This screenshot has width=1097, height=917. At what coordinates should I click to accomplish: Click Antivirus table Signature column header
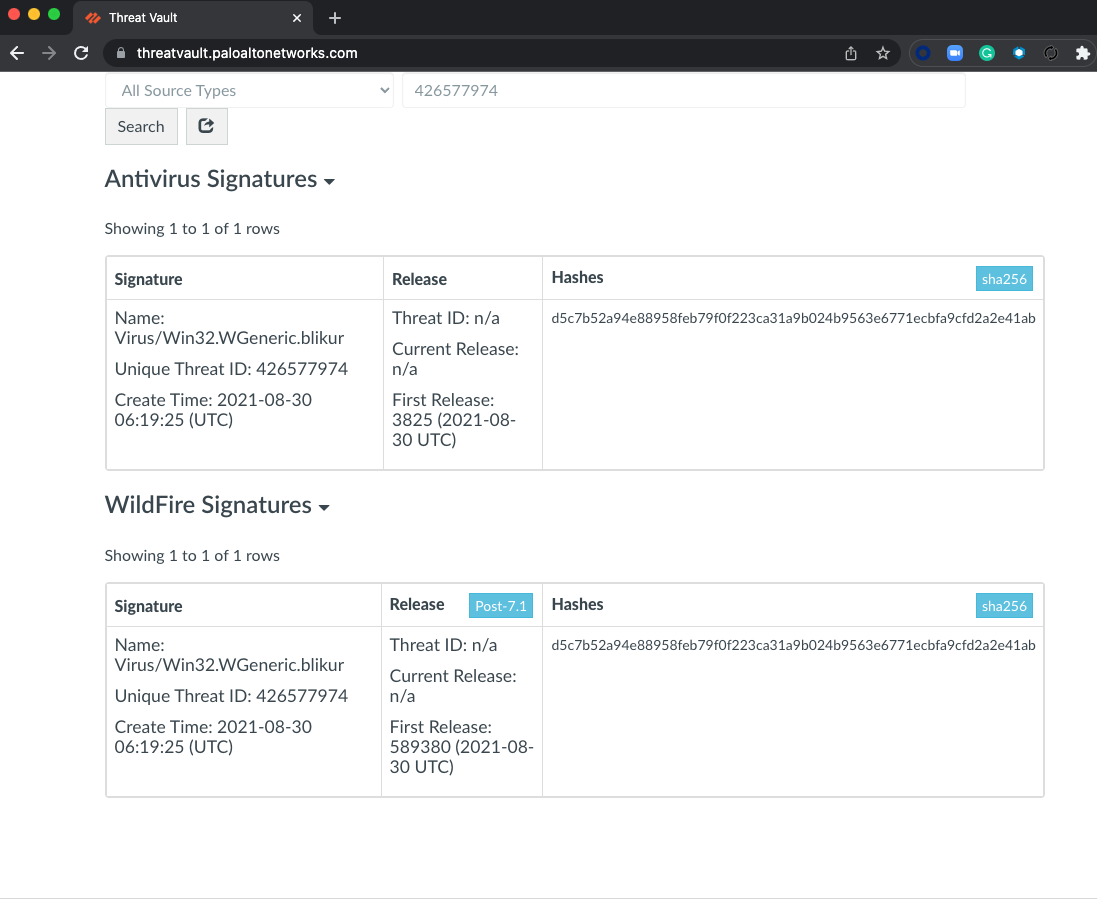148,279
